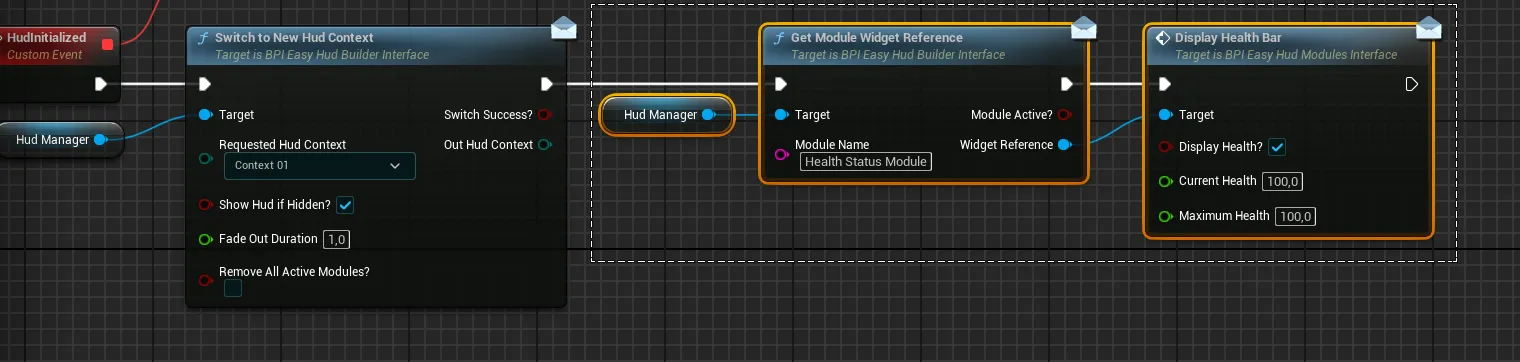The height and width of the screenshot is (362, 1520).
Task: Click the Show Hud if Hidden? input pin
Action: [205, 205]
